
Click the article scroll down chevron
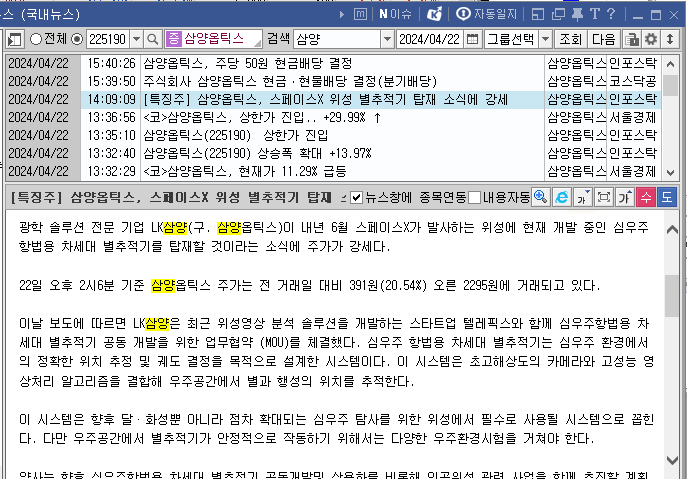(672, 460)
